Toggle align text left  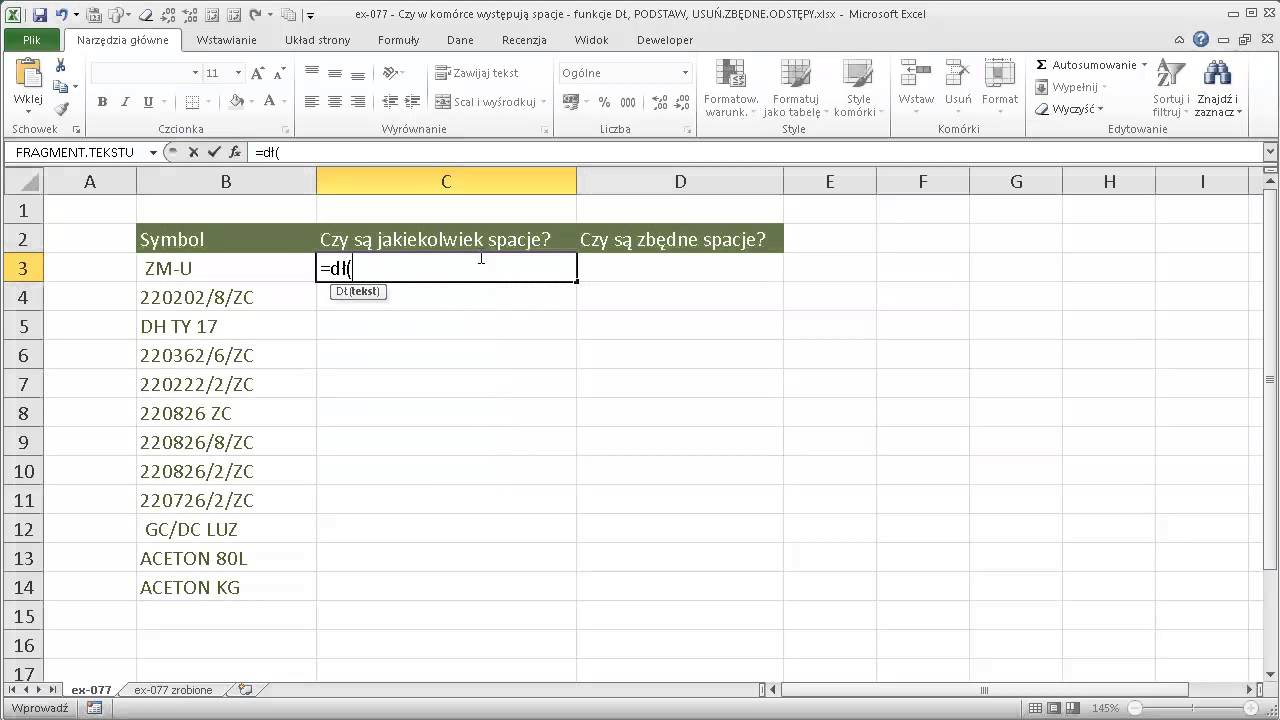click(x=312, y=102)
